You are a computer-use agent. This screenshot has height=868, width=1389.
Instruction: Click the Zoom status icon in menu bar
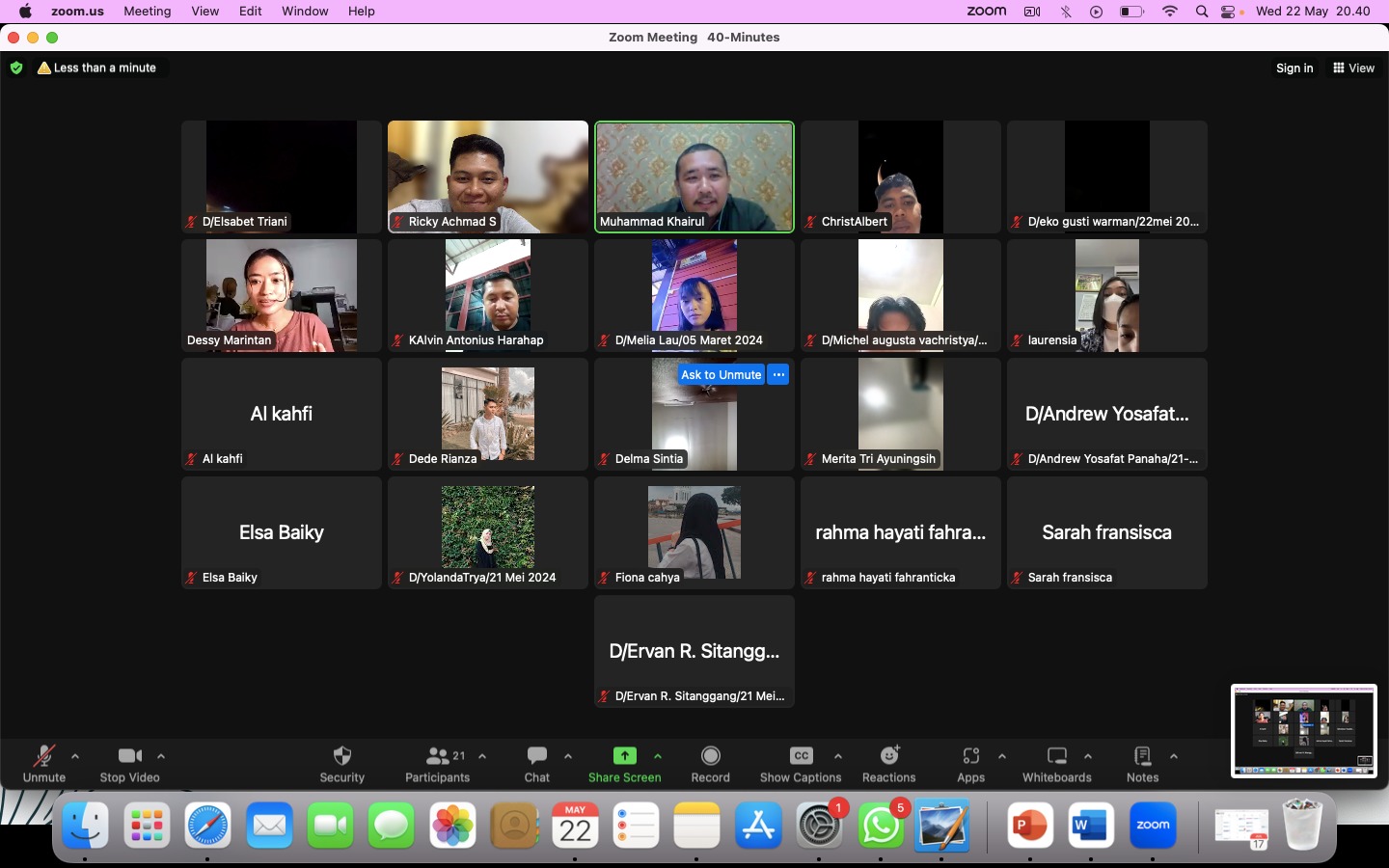pos(987,12)
